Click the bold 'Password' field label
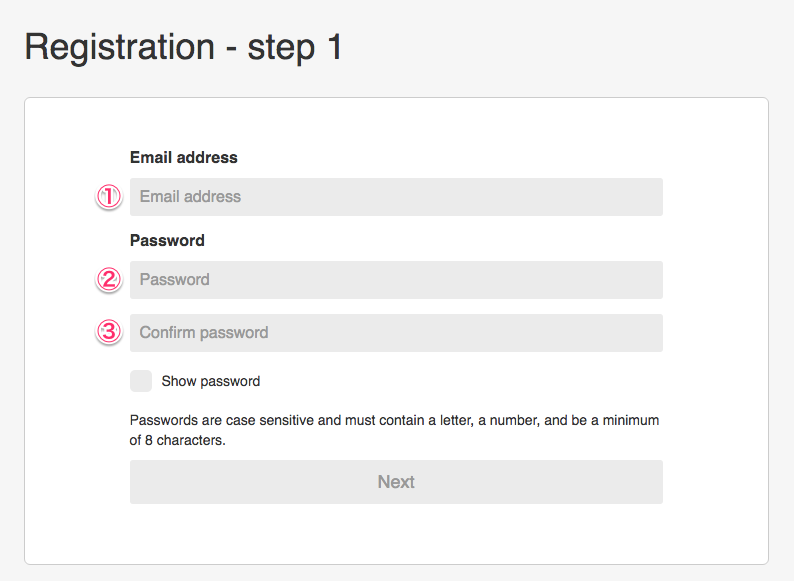794x581 pixels. pos(167,240)
